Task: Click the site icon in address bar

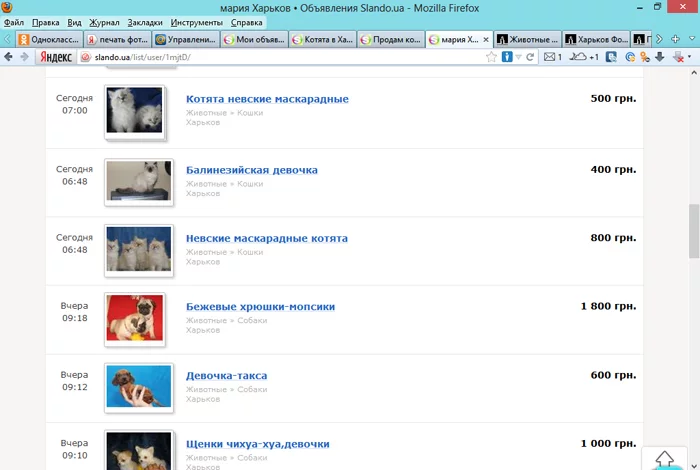Action: click(86, 57)
